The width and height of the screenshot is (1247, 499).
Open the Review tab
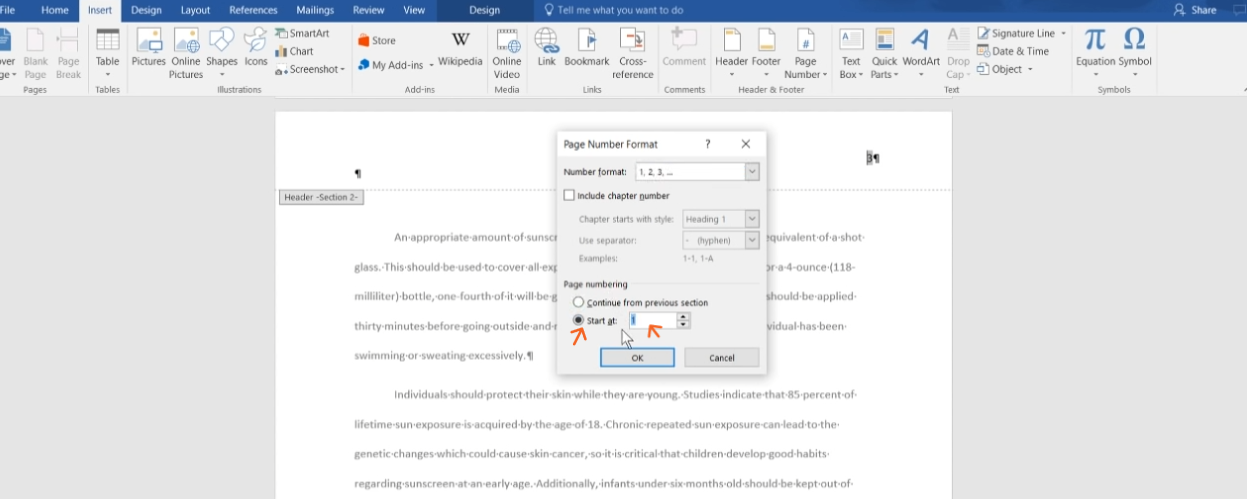coord(369,10)
